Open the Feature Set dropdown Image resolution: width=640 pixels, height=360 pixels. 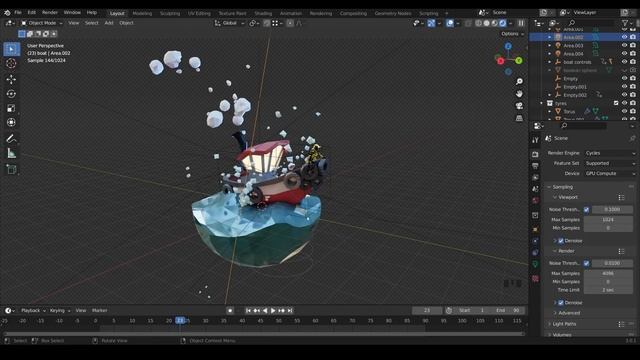610,163
